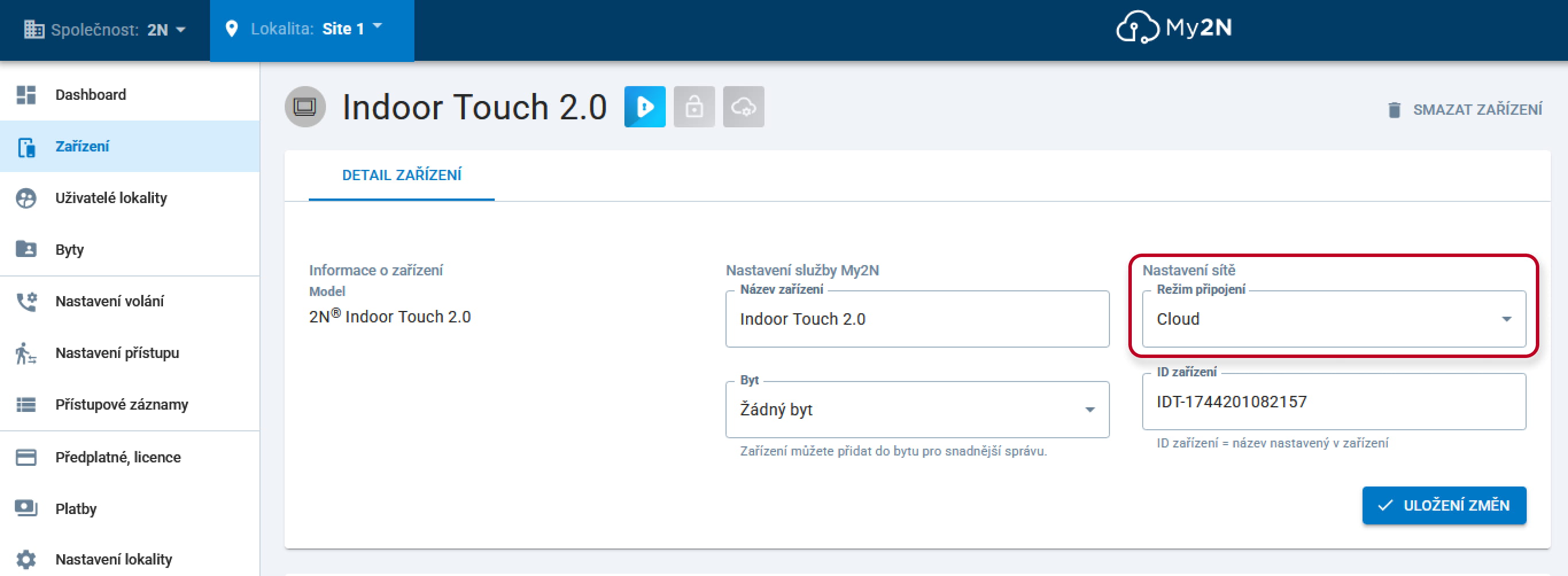1568x576 pixels.
Task: View Přístupové záznamy
Action: (x=130, y=404)
